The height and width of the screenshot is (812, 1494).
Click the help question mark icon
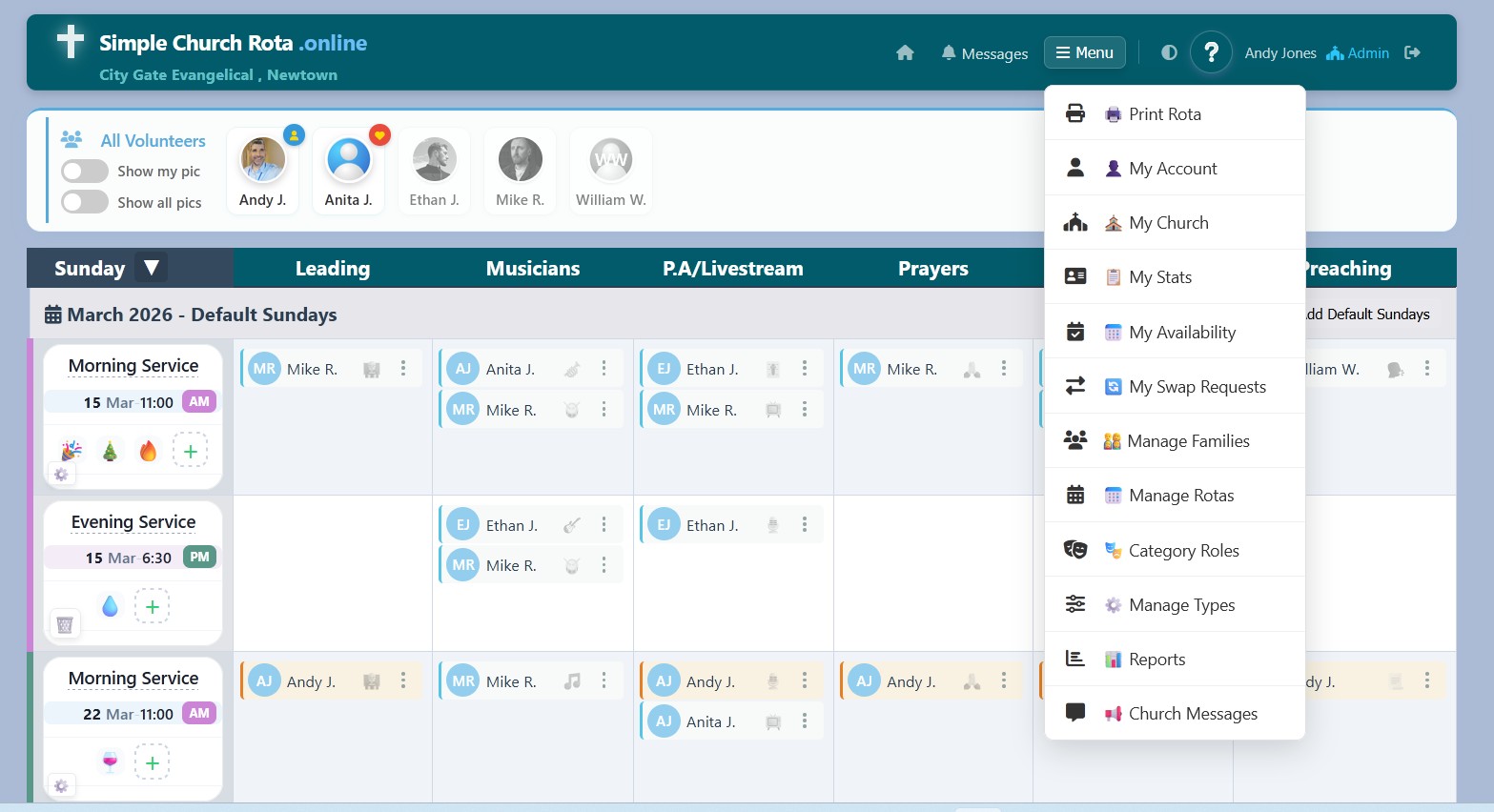coord(1211,52)
